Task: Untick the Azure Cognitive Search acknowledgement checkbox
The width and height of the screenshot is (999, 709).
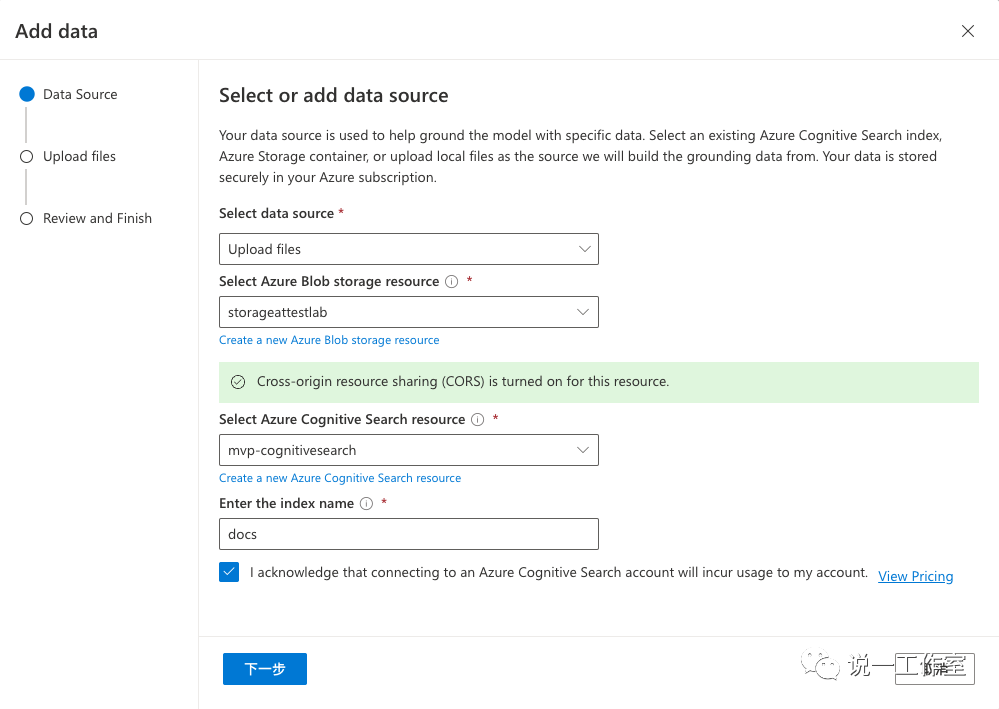Action: tap(229, 573)
